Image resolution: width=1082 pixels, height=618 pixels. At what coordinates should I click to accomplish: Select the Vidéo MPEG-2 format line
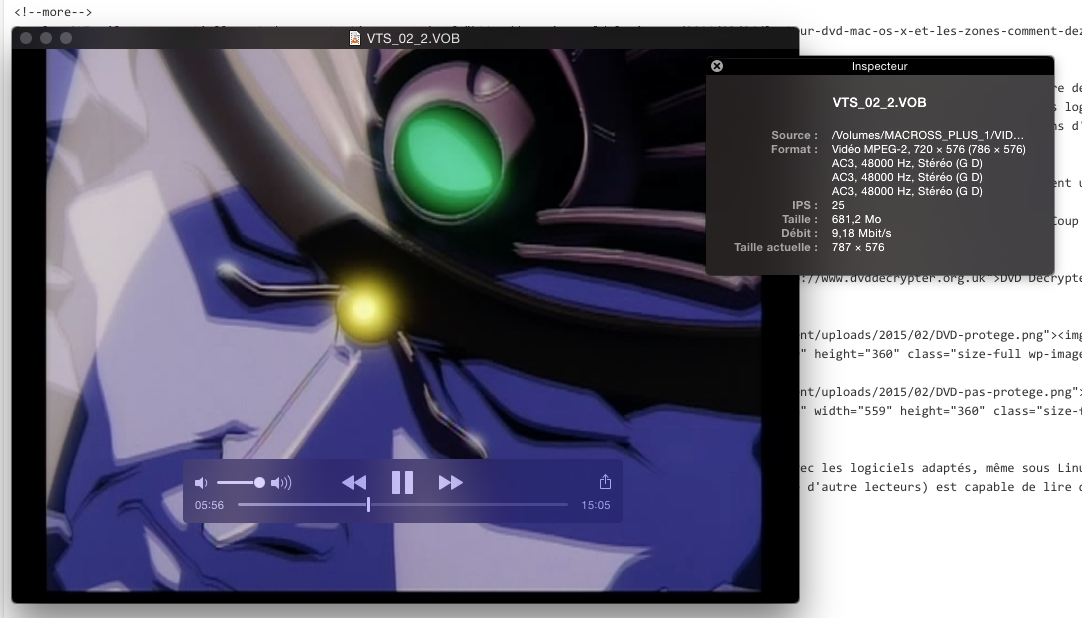click(928, 149)
